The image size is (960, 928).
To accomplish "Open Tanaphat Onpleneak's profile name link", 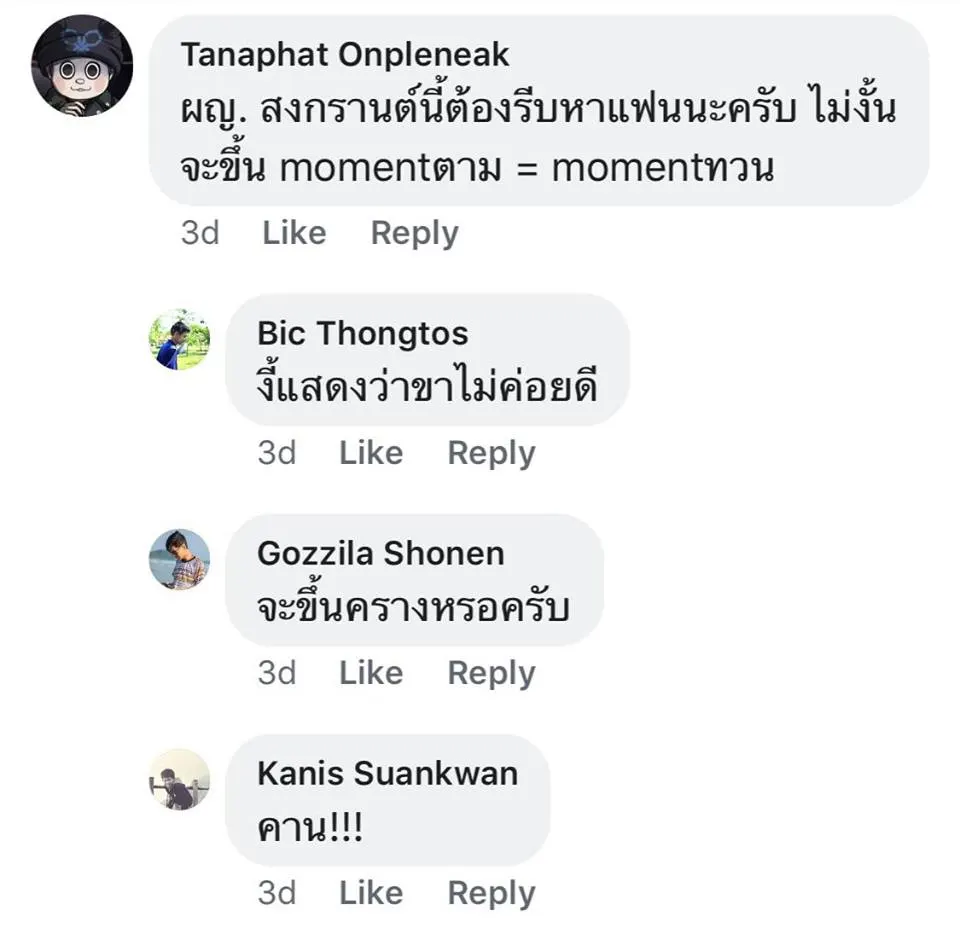I will [x=344, y=54].
